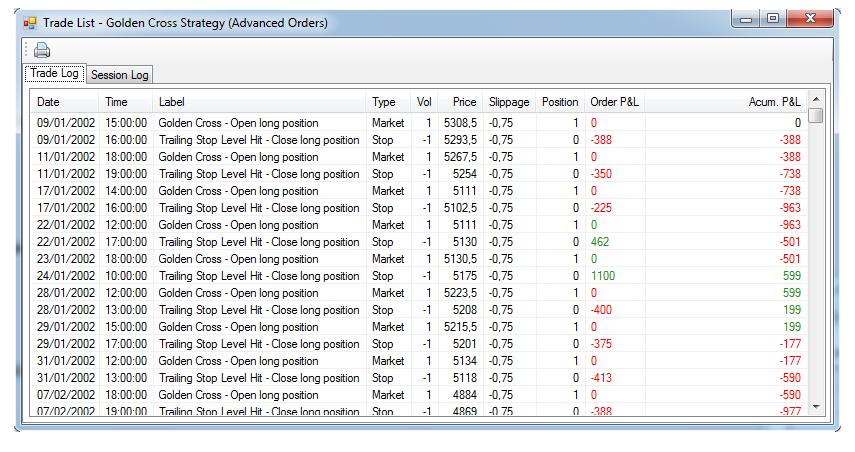The width and height of the screenshot is (855, 452).
Task: Click the 462 Order P&L cell
Action: [600, 242]
